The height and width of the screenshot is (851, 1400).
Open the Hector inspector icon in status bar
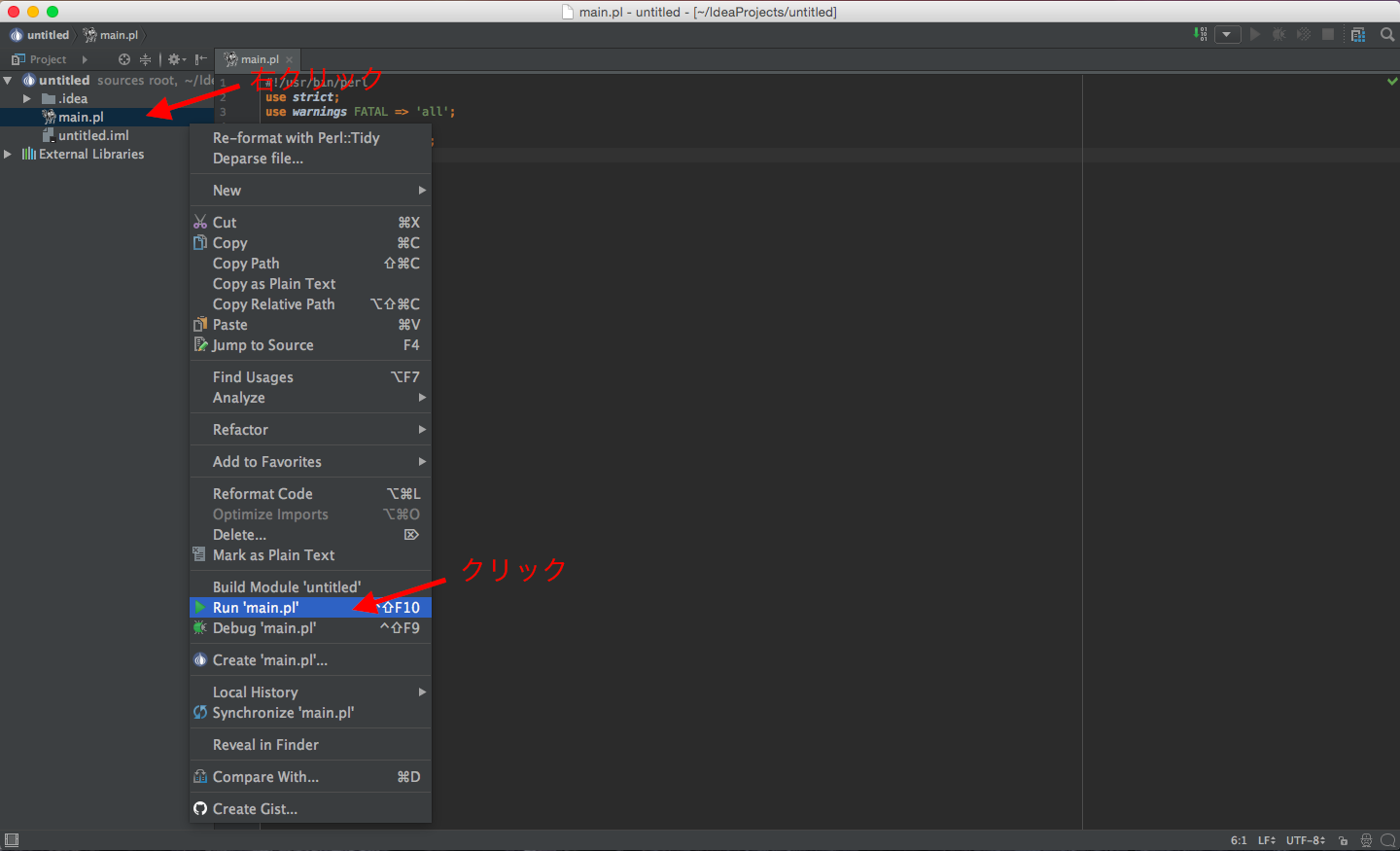(1366, 840)
